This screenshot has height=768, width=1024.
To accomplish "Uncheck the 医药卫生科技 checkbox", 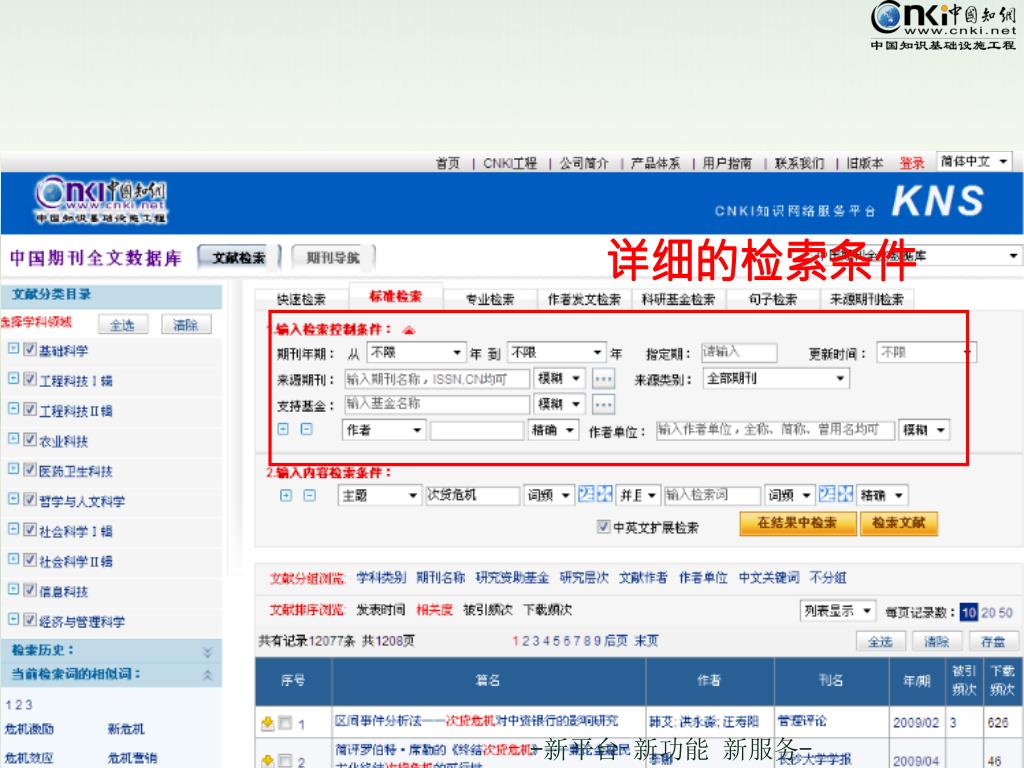I will [x=29, y=469].
